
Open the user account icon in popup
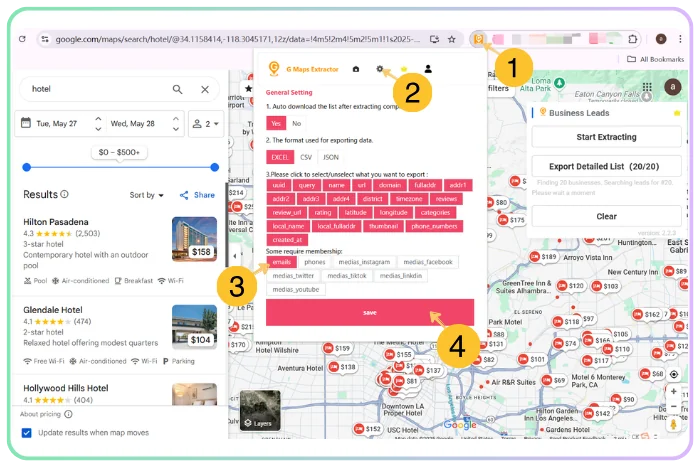pos(428,69)
